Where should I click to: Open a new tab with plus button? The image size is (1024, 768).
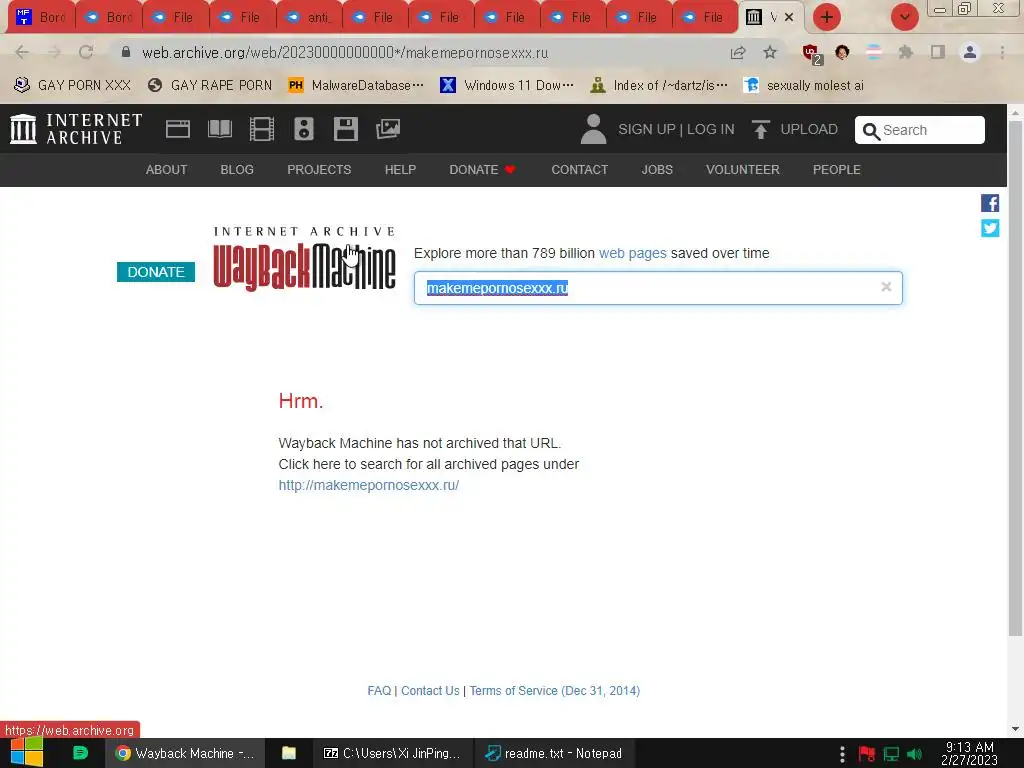coord(826,17)
